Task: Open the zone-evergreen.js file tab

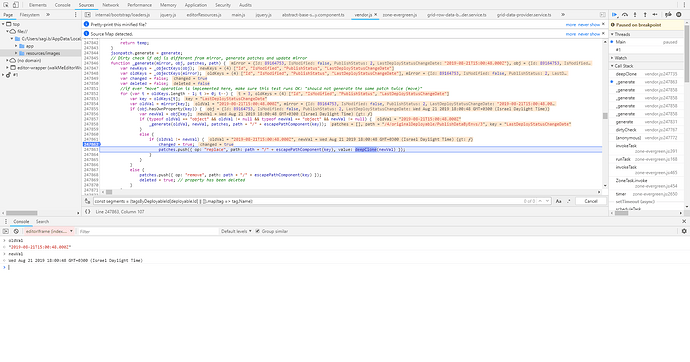Action: pos(400,15)
